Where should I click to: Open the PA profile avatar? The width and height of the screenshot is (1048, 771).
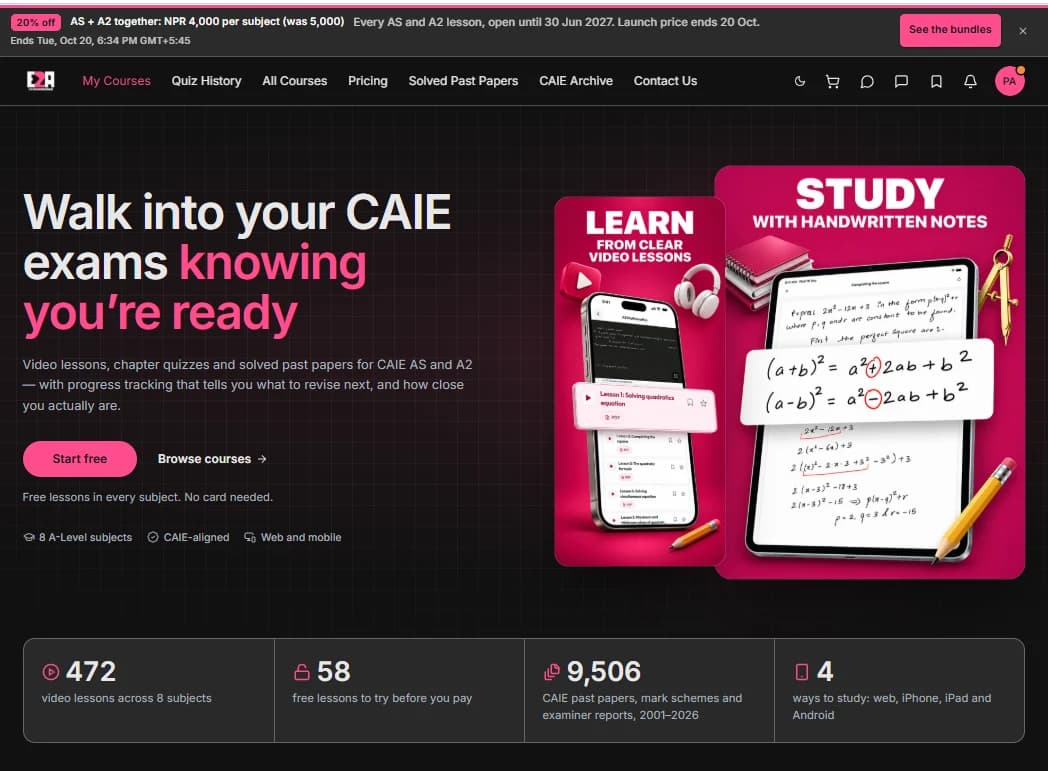1009,82
